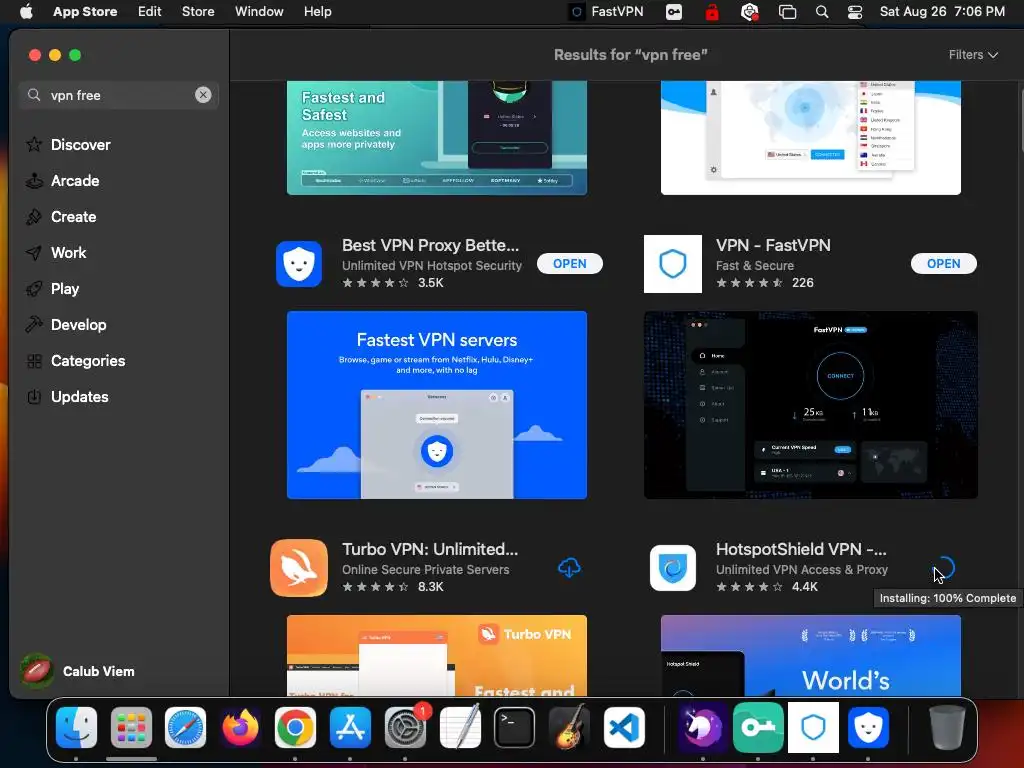Screen dimensions: 1024x768
Task: Open the App Store menu
Action: 85,11
